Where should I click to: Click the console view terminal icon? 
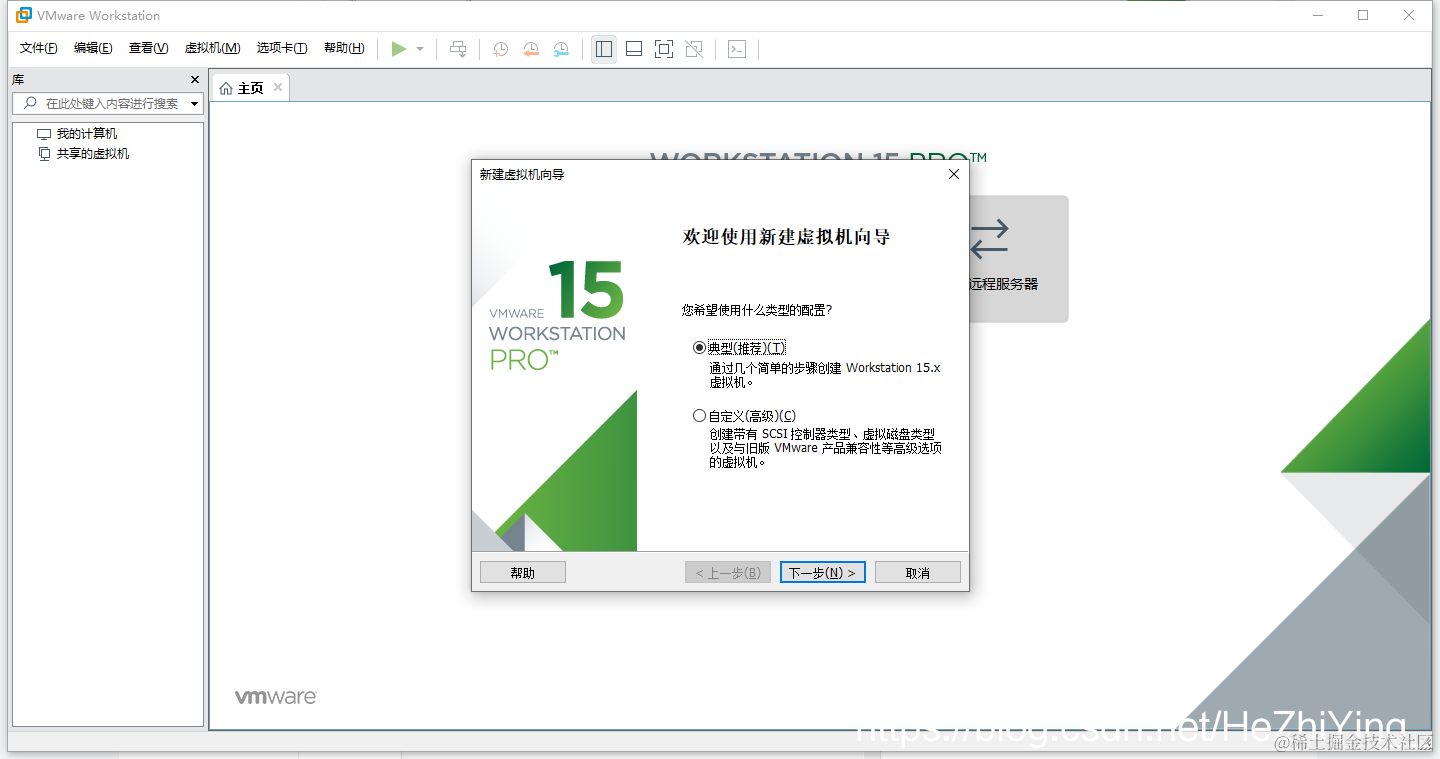click(x=737, y=49)
